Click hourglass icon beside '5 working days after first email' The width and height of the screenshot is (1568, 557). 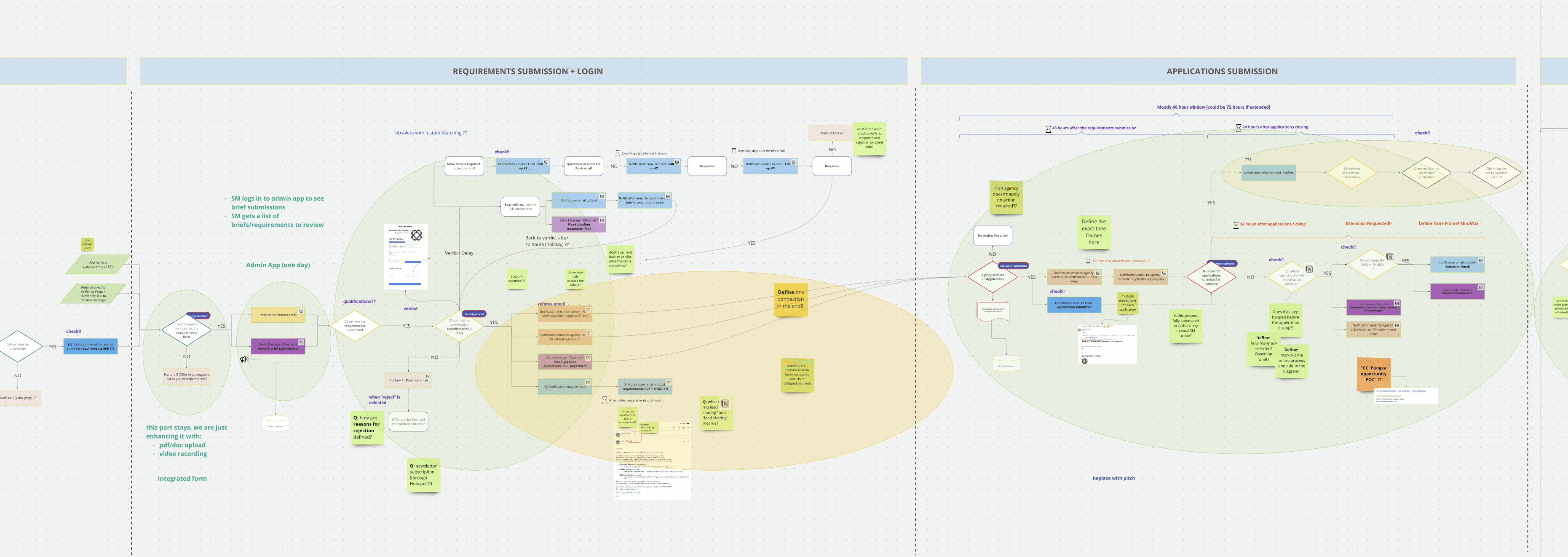[x=733, y=150]
